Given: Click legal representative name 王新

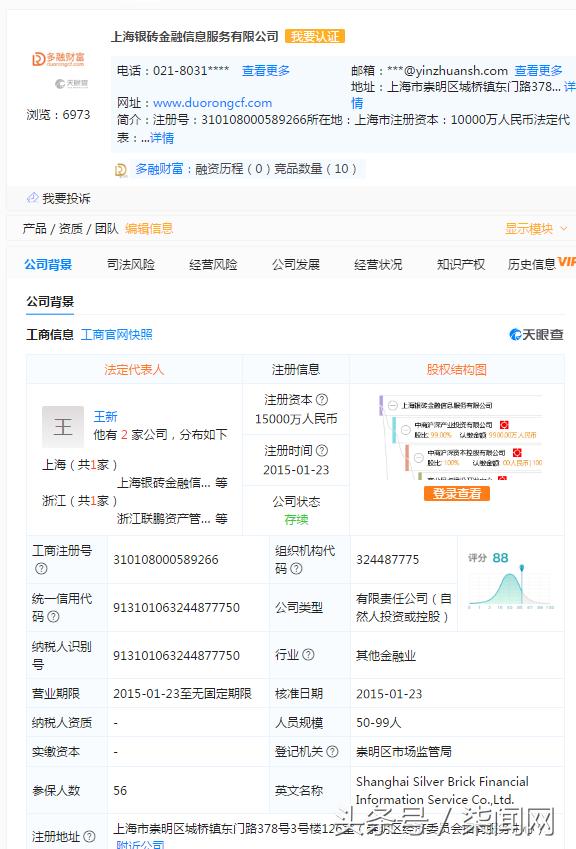Looking at the screenshot, I should point(106,416).
